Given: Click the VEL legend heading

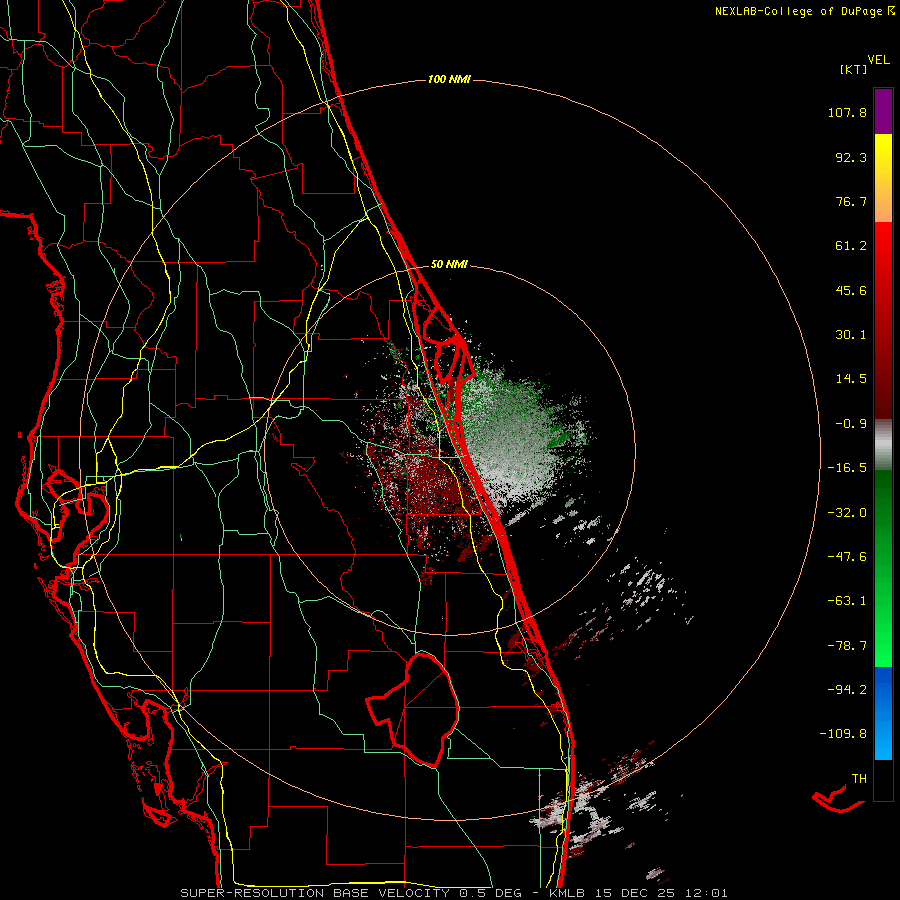Looking at the screenshot, I should (x=879, y=59).
